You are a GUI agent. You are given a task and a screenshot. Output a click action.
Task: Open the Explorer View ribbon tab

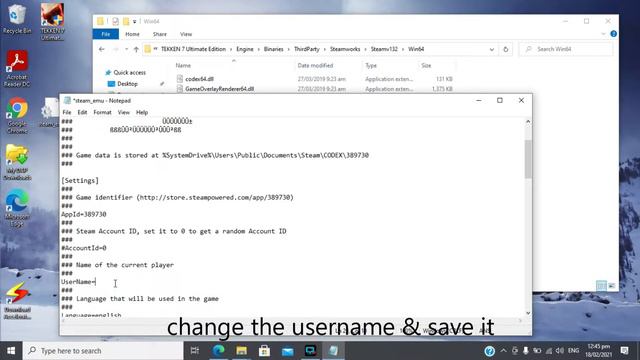pos(186,34)
